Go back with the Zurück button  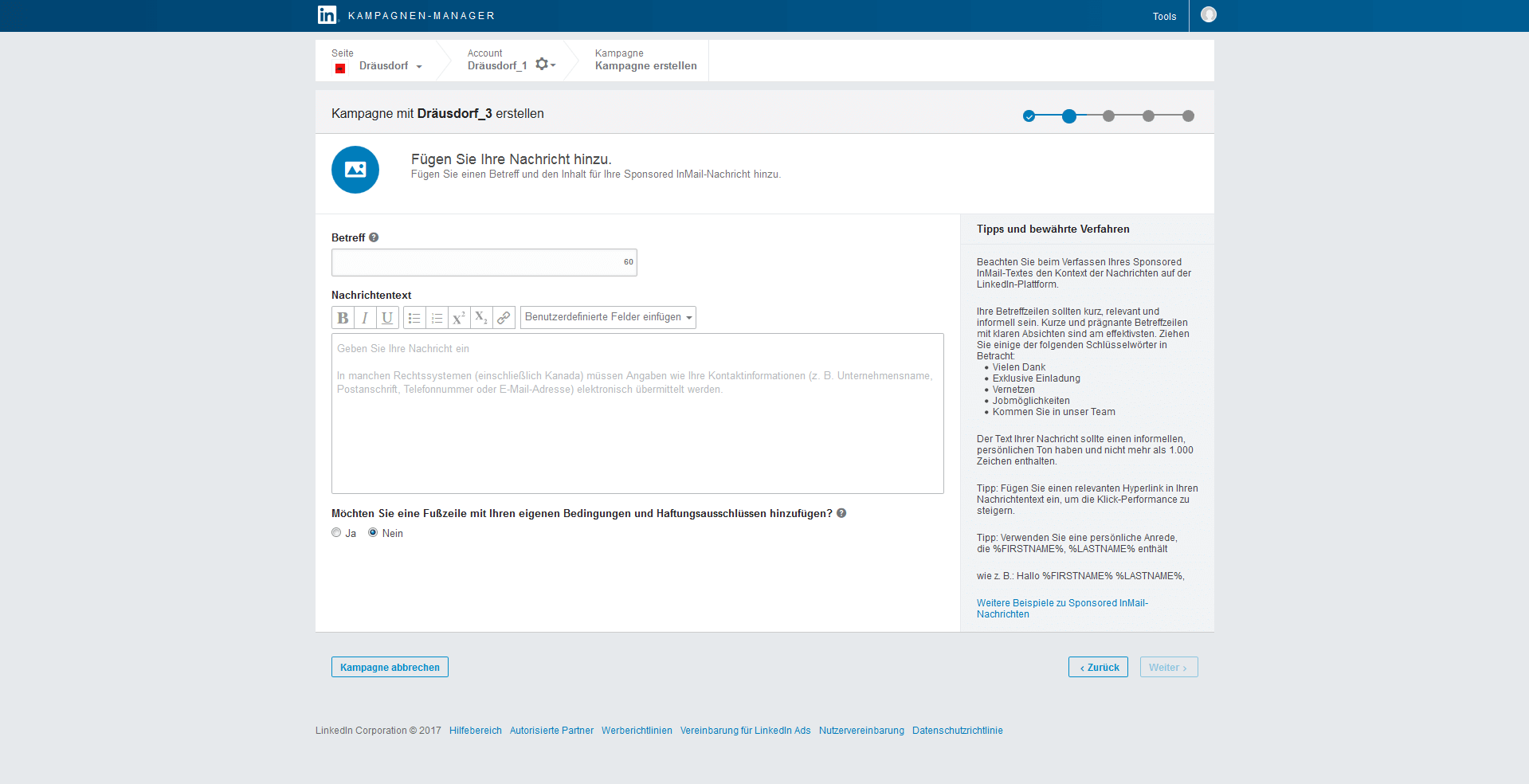coord(1098,668)
